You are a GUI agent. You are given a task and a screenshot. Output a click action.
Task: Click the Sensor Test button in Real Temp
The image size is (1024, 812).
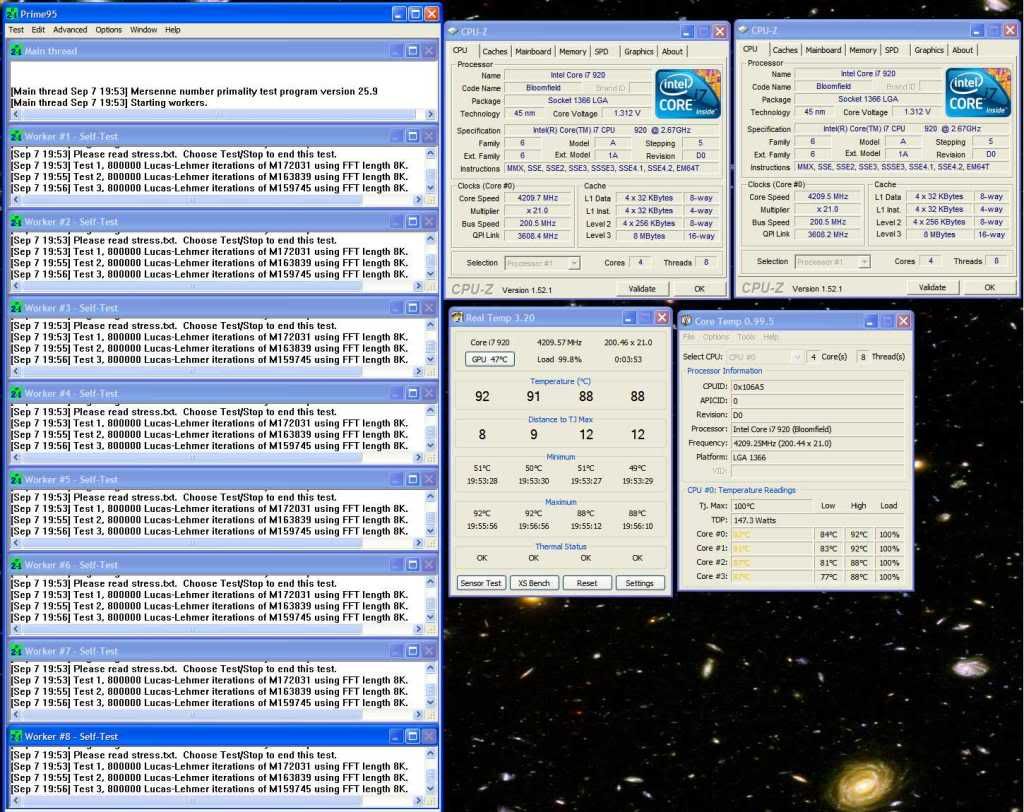481,583
